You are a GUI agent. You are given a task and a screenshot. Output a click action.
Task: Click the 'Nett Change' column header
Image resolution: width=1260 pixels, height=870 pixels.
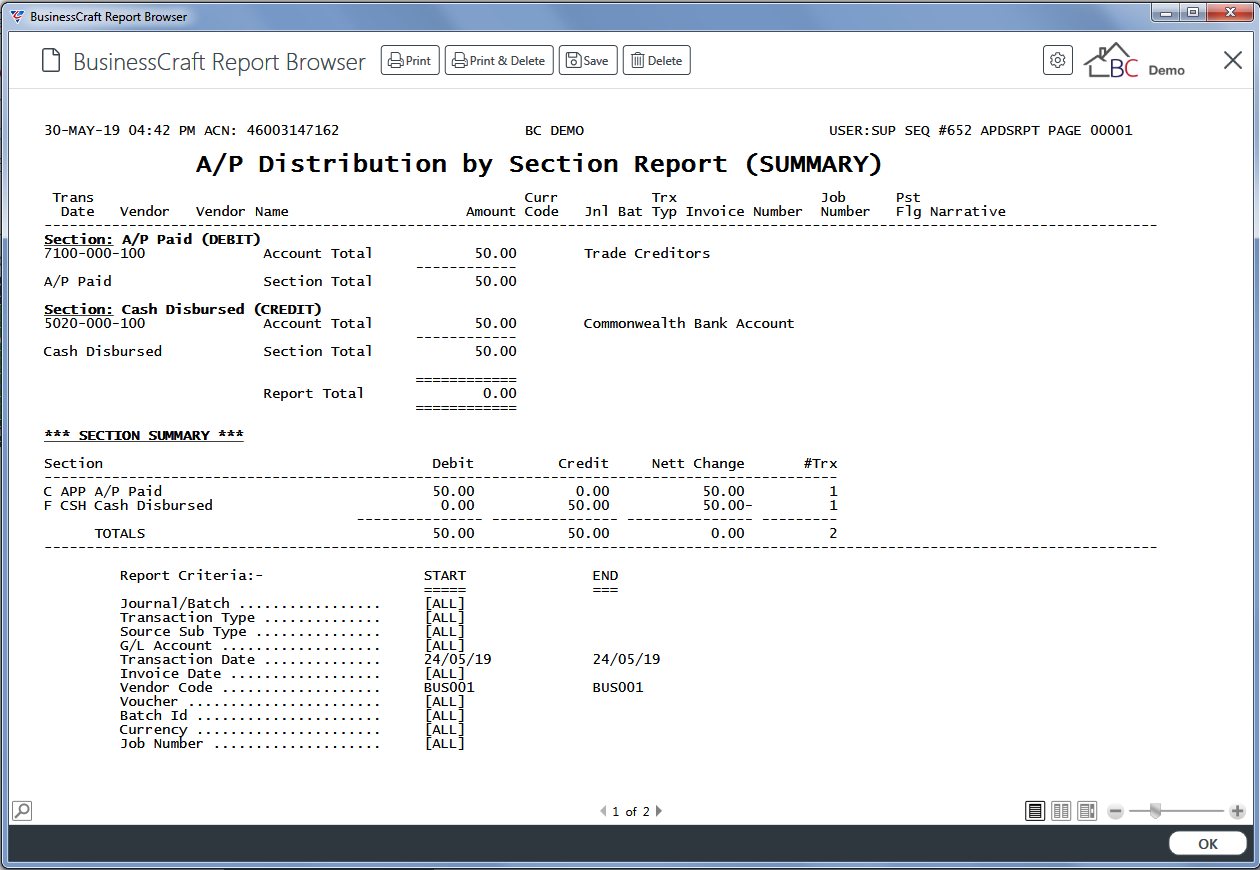point(698,463)
